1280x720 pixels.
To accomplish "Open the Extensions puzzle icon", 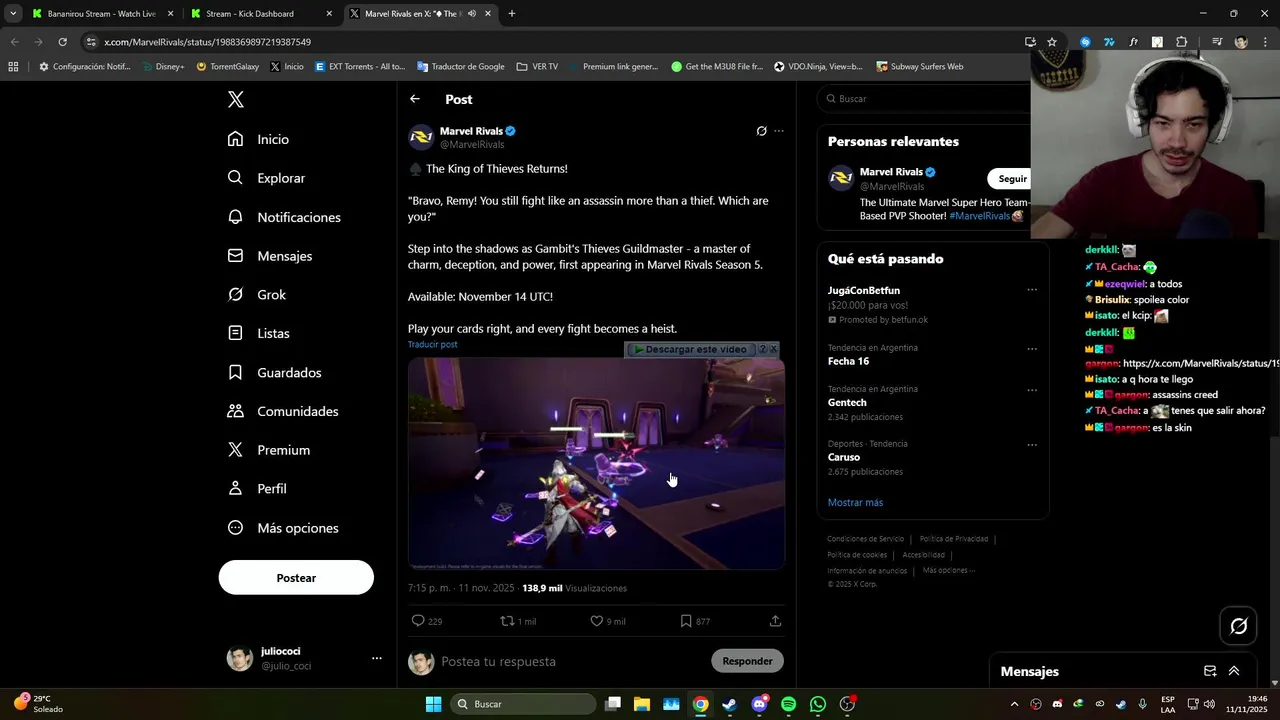I will 1181,42.
